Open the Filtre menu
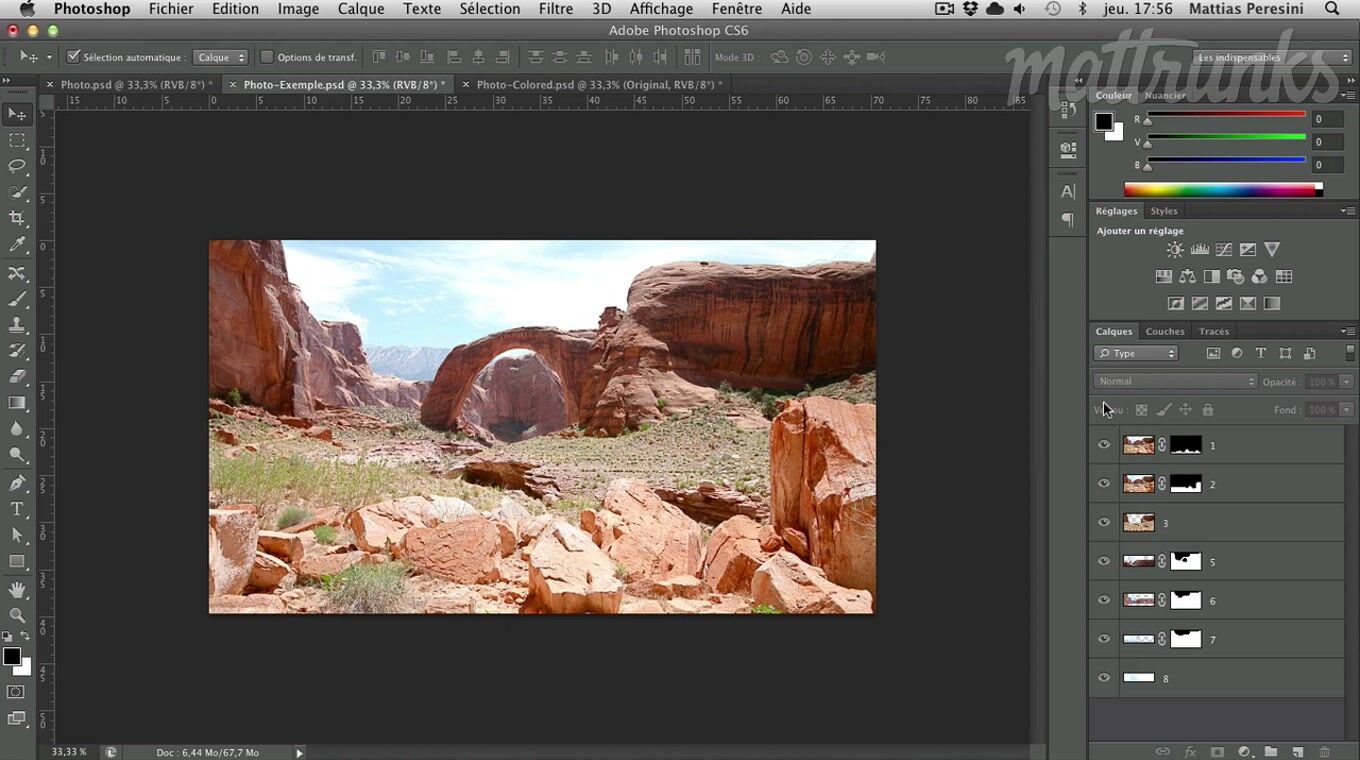1360x760 pixels. [x=556, y=9]
